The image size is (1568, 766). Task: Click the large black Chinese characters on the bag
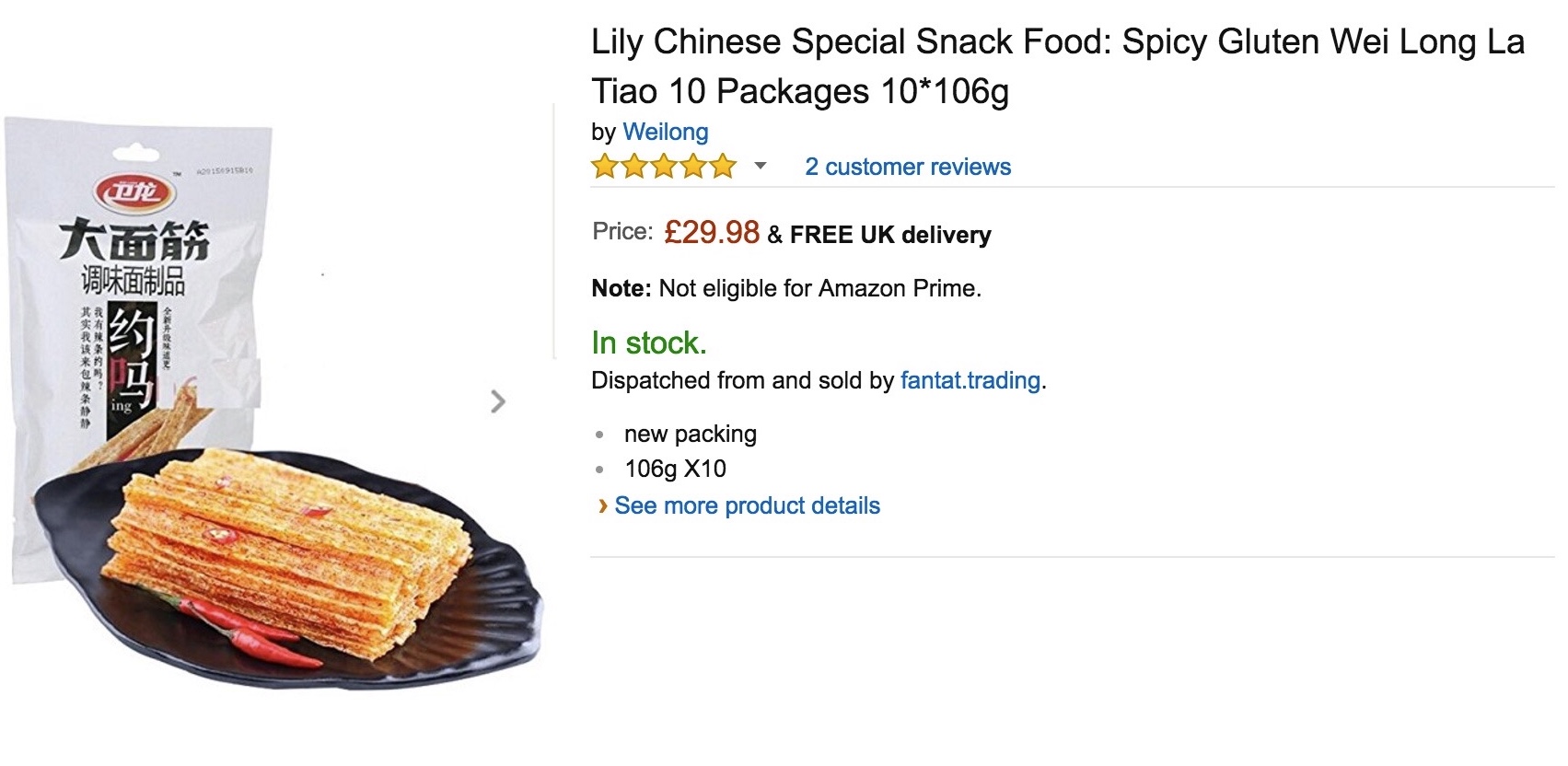pos(134,241)
